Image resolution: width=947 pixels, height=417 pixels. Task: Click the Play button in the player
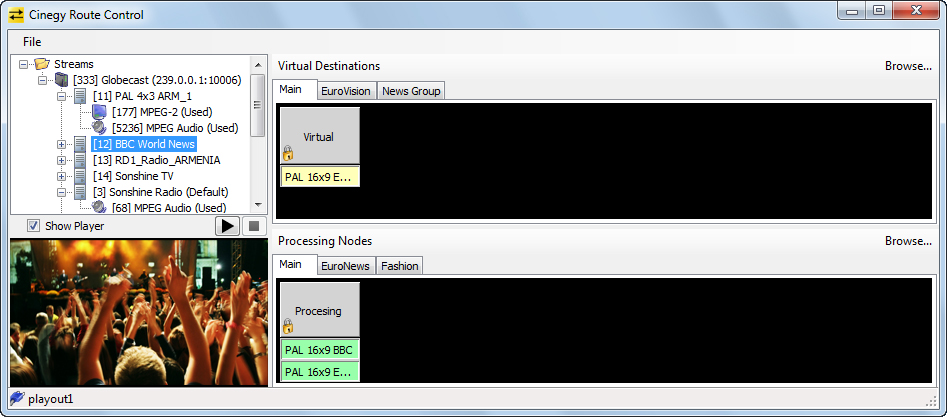(x=228, y=226)
